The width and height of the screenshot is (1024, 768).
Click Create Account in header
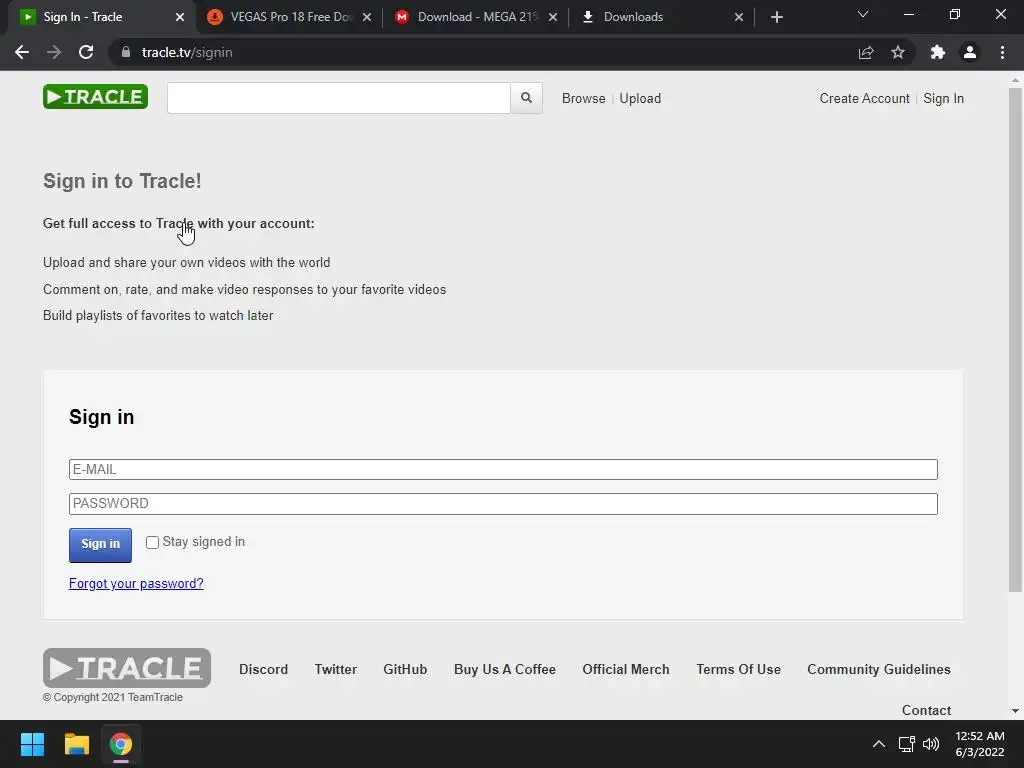pyautogui.click(x=864, y=98)
